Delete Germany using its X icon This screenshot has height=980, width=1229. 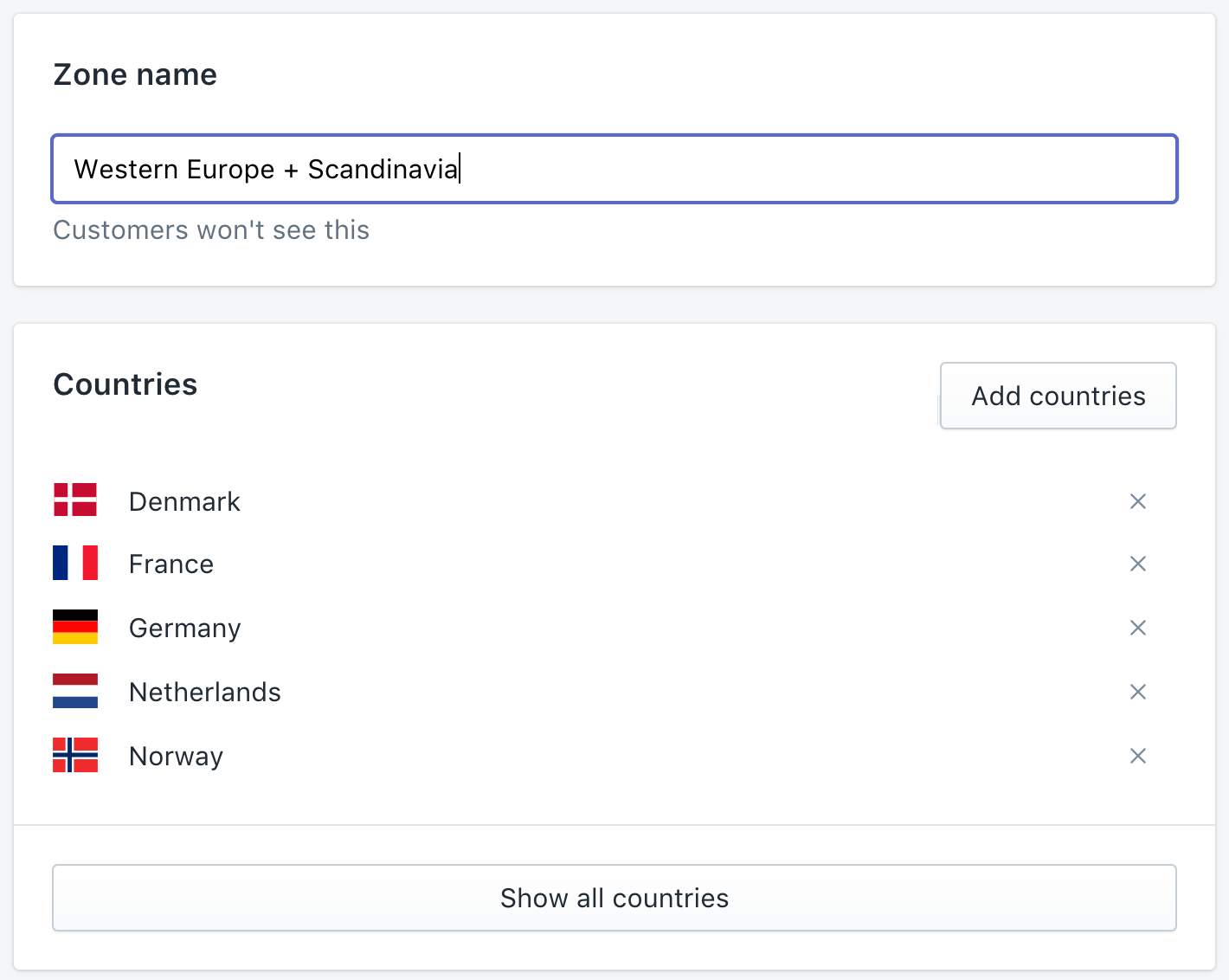(x=1137, y=628)
